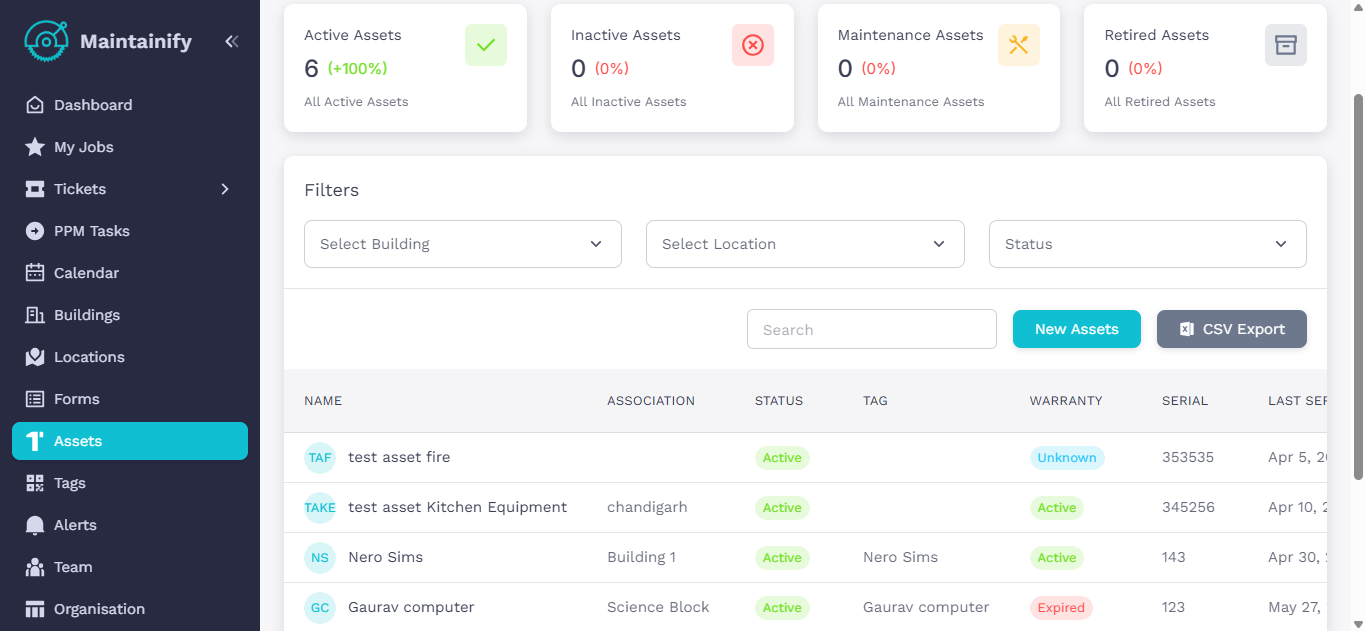Screen dimensions: 1365x631
Task: Open Dashboard from the sidebar
Action: pos(92,105)
